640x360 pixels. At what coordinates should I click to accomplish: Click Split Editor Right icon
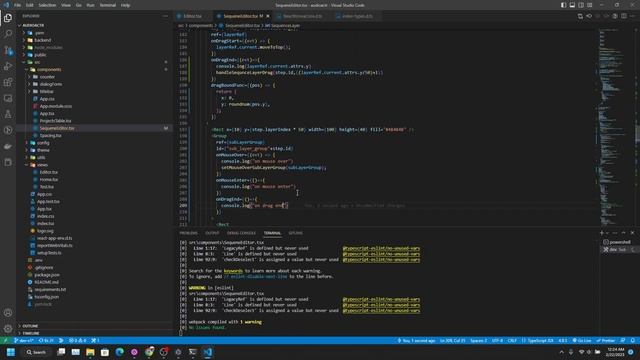point(624,16)
